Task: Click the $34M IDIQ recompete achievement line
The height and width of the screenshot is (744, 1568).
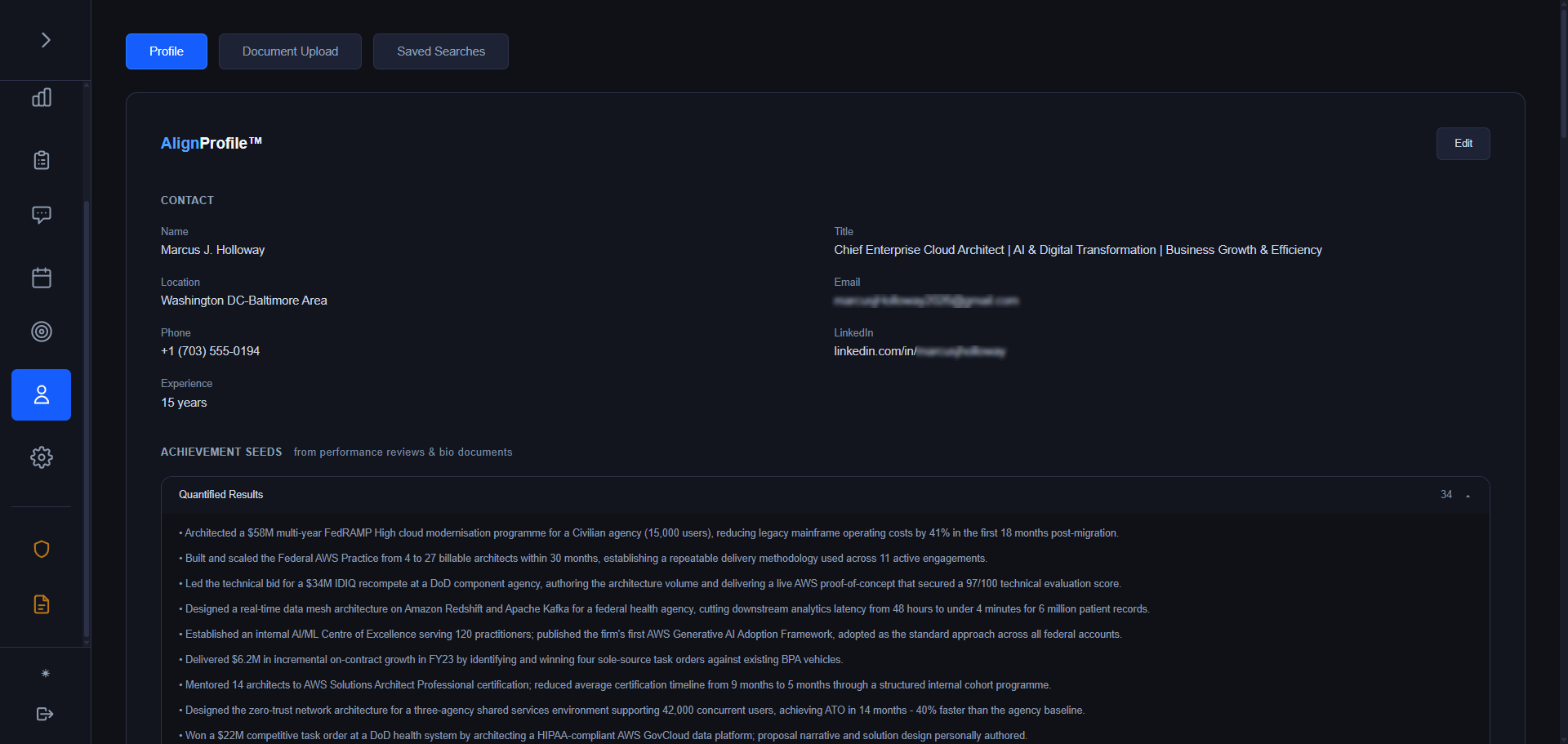Action: 650,584
